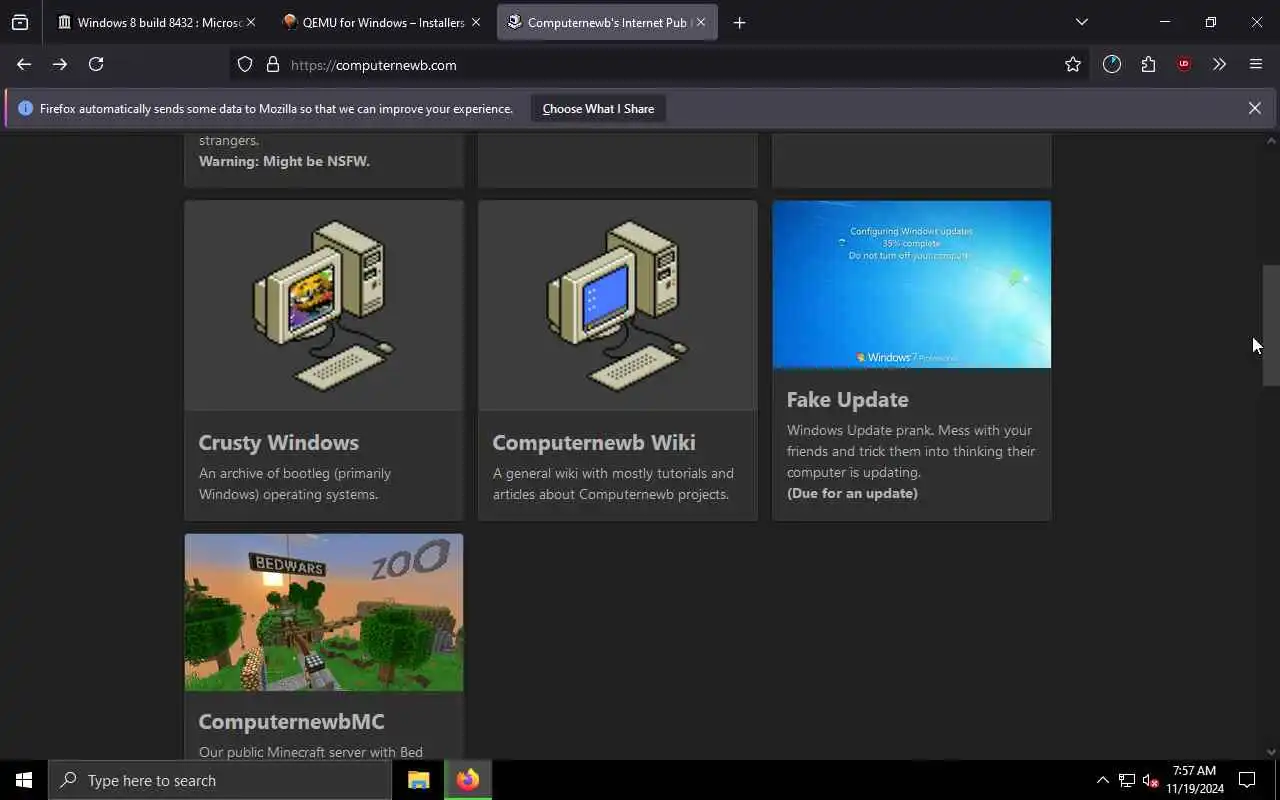
Task: Open File Explorer from the taskbar
Action: (418, 780)
